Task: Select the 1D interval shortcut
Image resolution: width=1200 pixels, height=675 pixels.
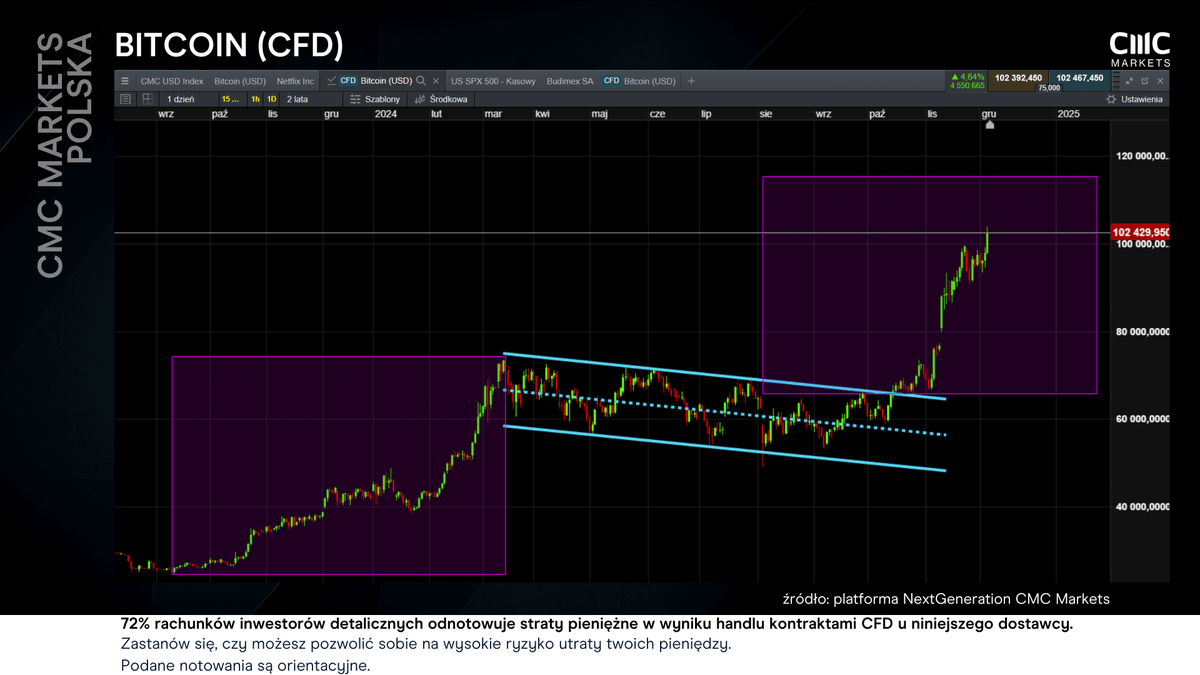Action: pyautogui.click(x=271, y=99)
